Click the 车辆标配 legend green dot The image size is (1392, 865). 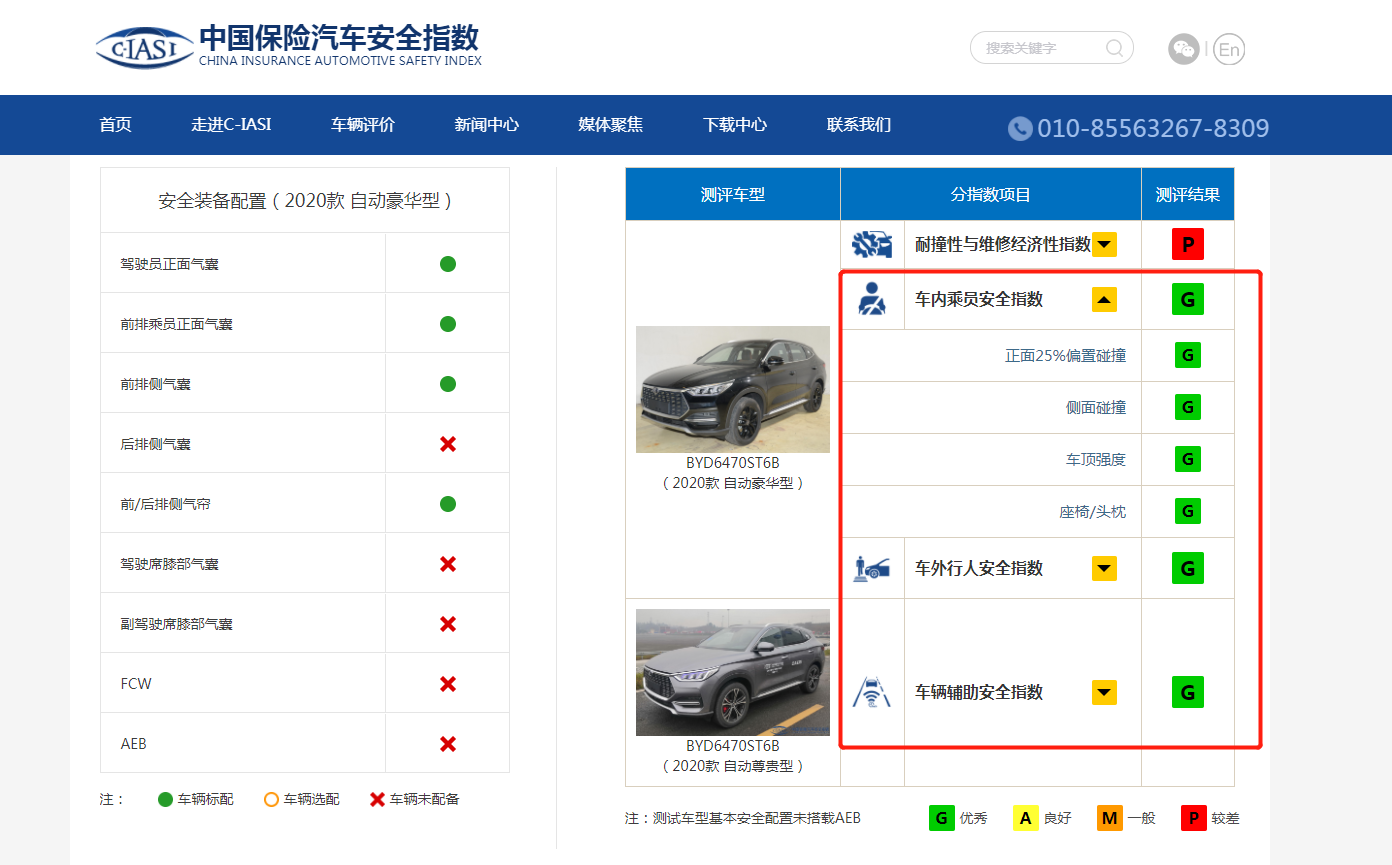click(x=166, y=799)
